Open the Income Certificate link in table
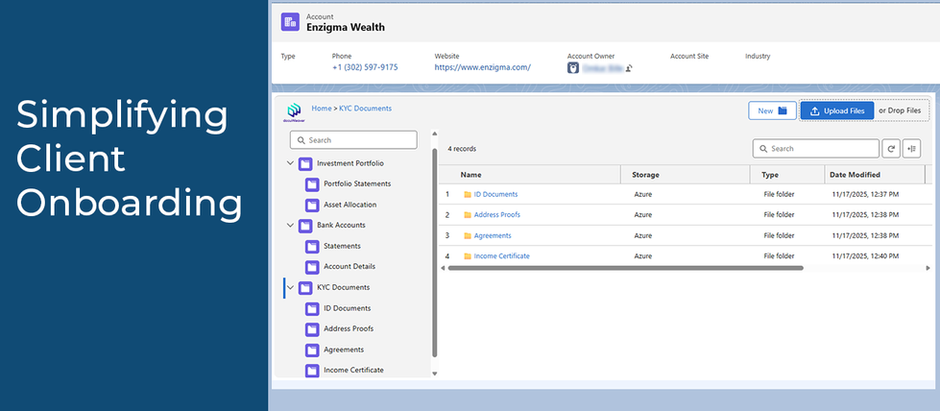This screenshot has width=940, height=411. (502, 256)
